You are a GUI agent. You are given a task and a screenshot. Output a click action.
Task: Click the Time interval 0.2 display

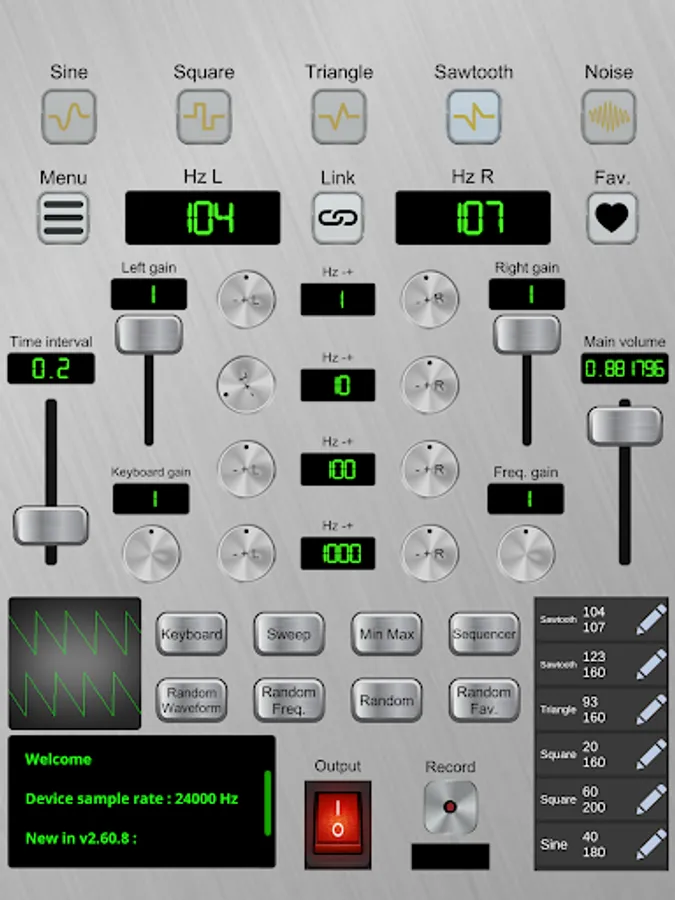pyautogui.click(x=51, y=368)
